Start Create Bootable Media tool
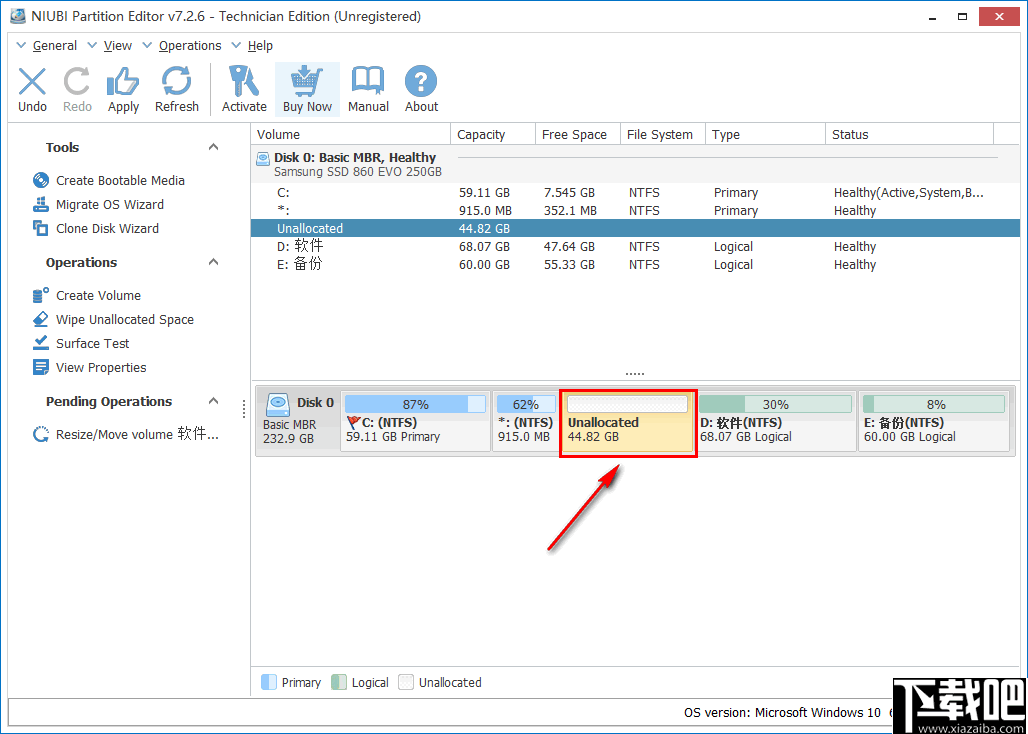This screenshot has width=1028, height=734. point(112,180)
